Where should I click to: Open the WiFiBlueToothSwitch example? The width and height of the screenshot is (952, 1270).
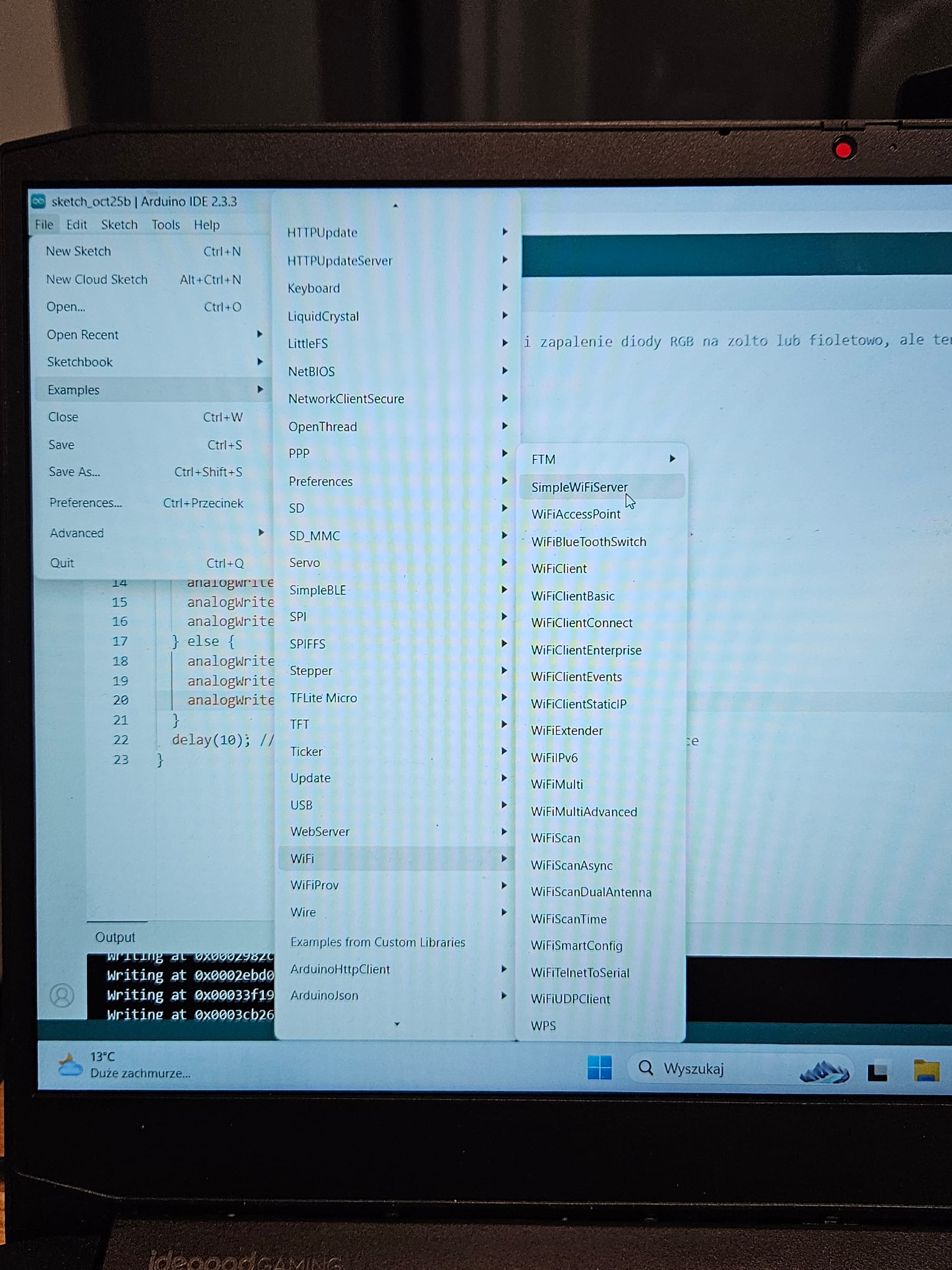tap(601, 542)
